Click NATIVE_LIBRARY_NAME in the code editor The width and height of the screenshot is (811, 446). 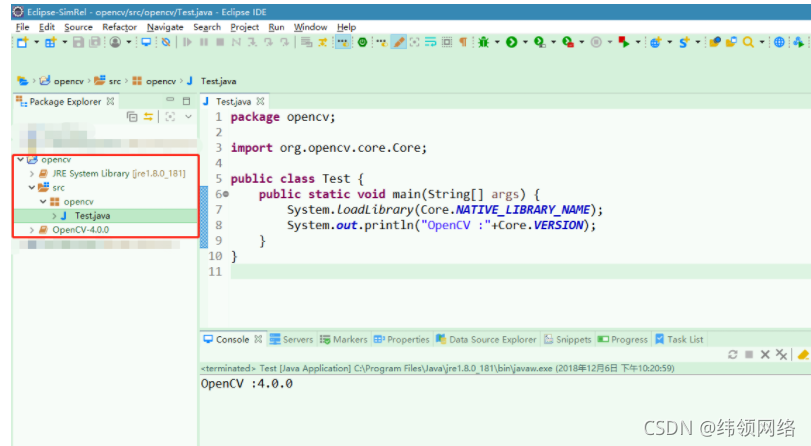[522, 210]
